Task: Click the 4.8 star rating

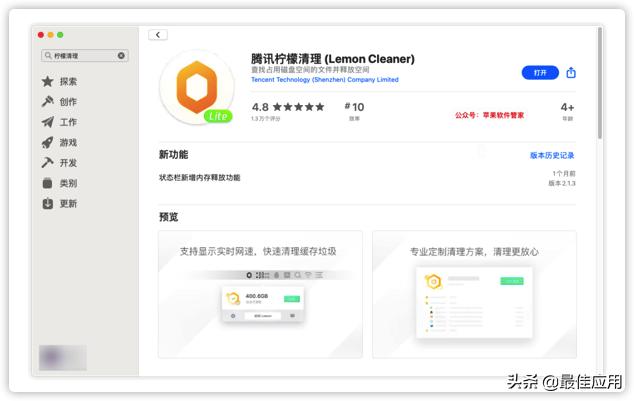Action: (x=288, y=107)
